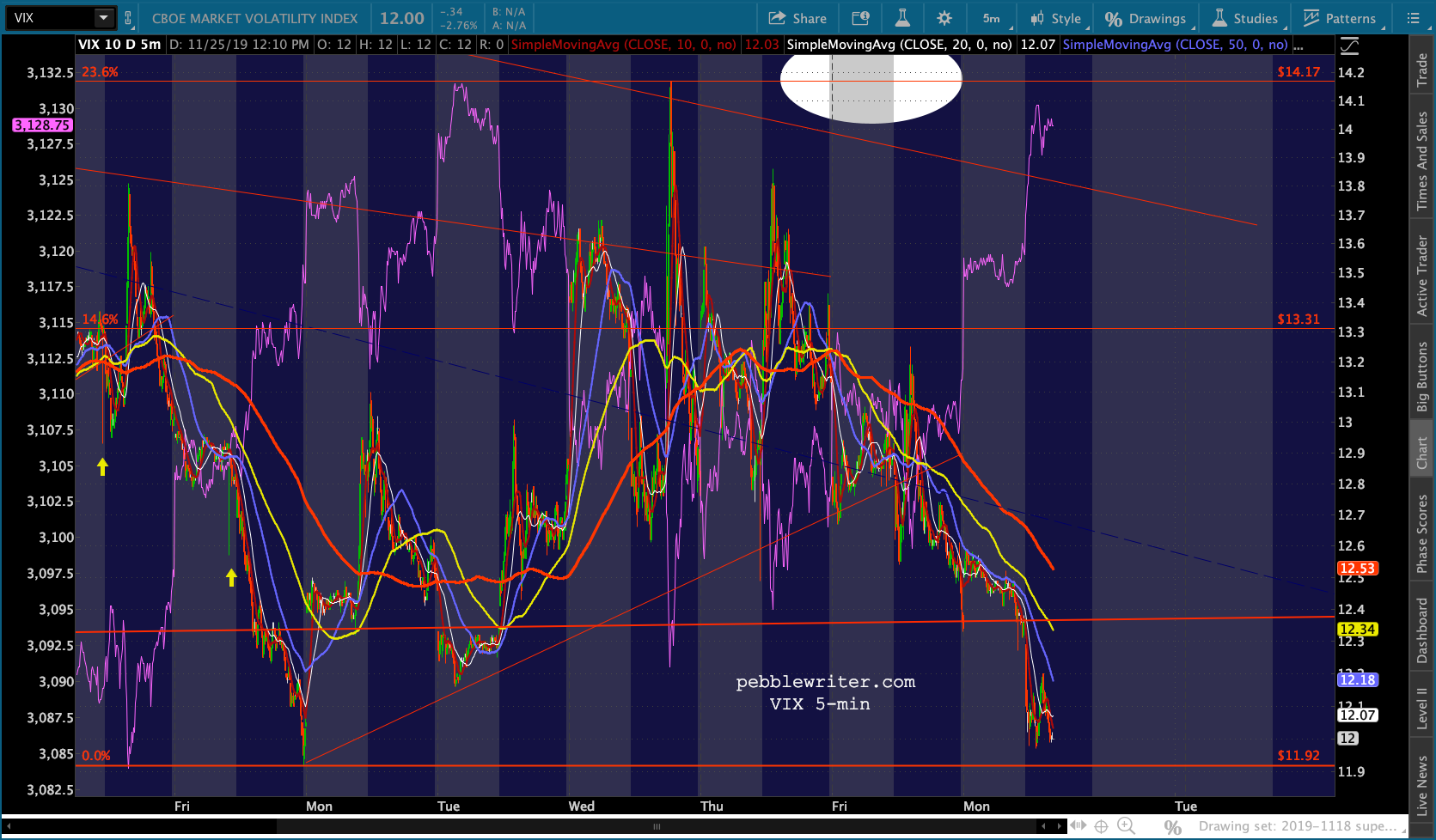Switch to the Active Trader side tab
1436x840 pixels.
(1422, 276)
